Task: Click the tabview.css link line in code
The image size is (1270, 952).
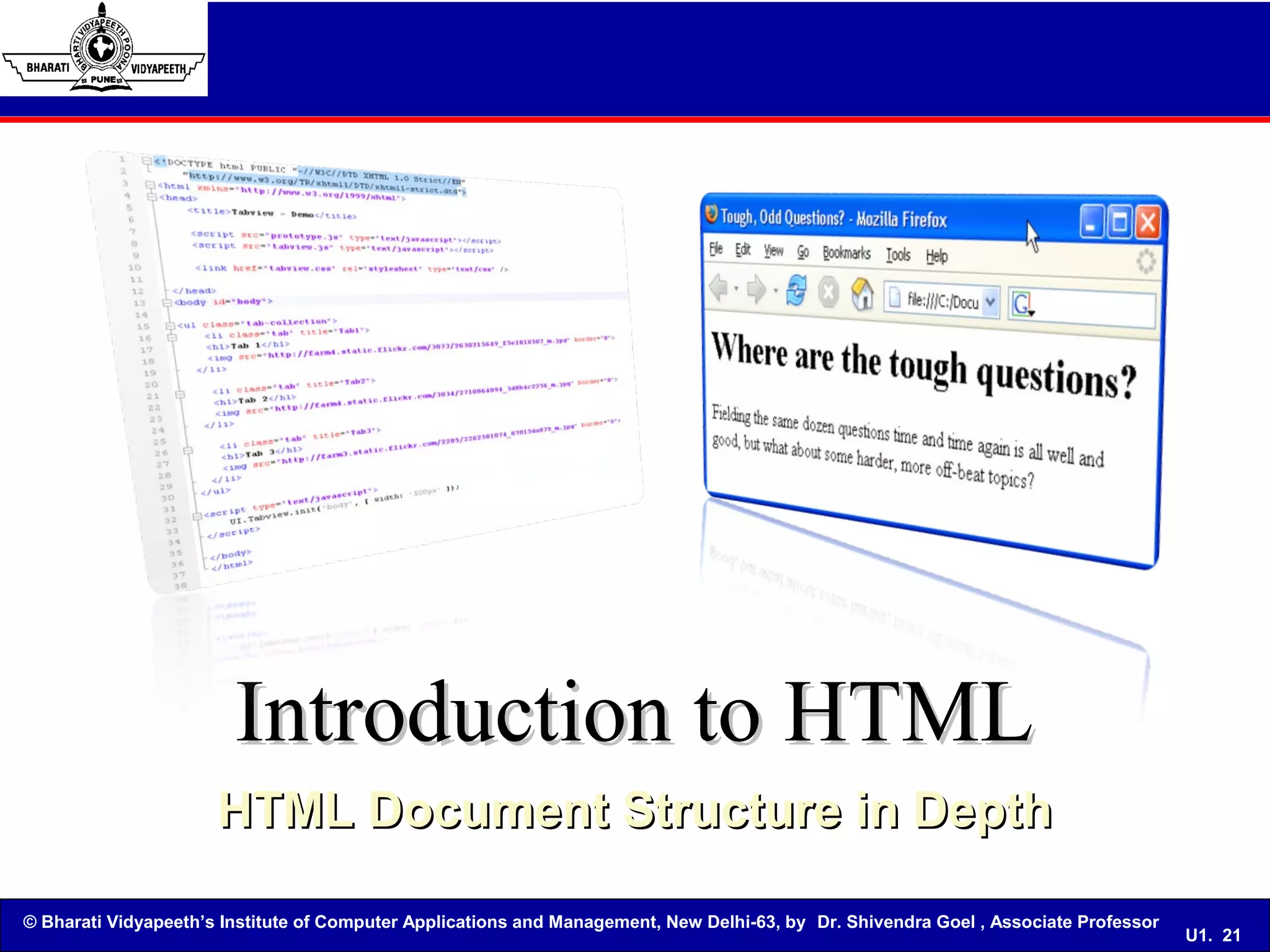Action: pyautogui.click(x=352, y=268)
